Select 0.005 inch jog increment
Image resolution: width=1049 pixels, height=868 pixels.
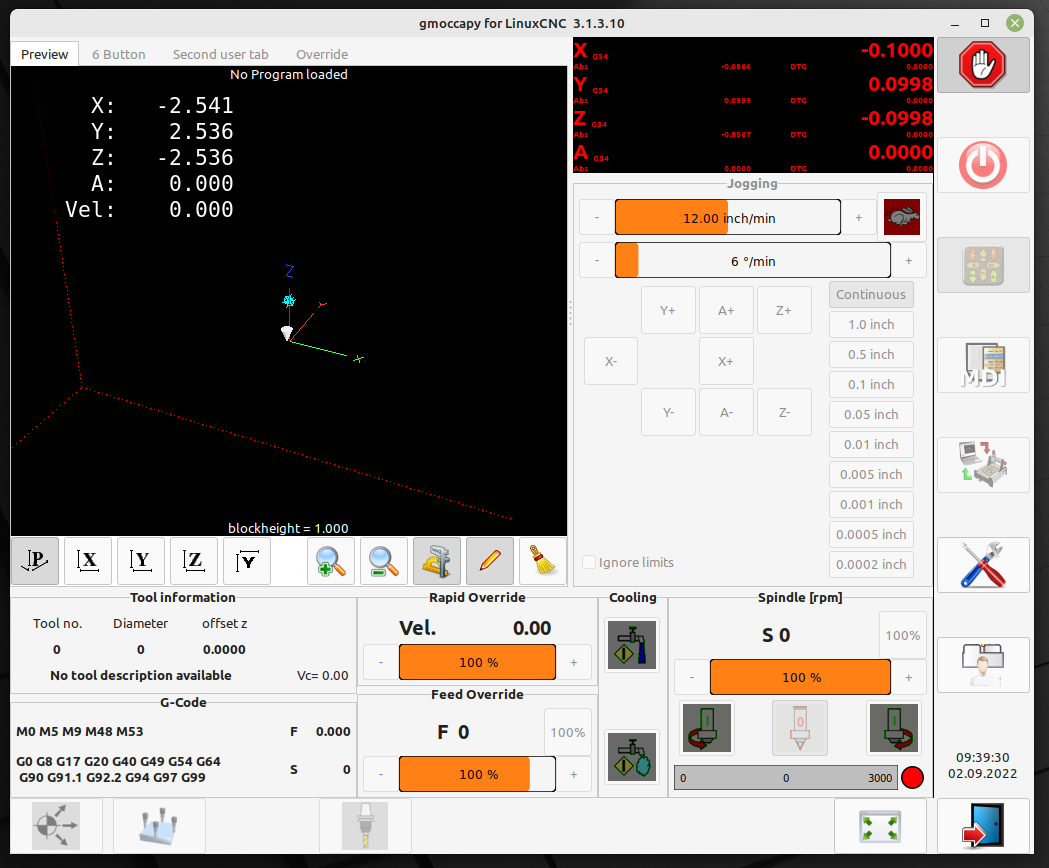coord(871,474)
